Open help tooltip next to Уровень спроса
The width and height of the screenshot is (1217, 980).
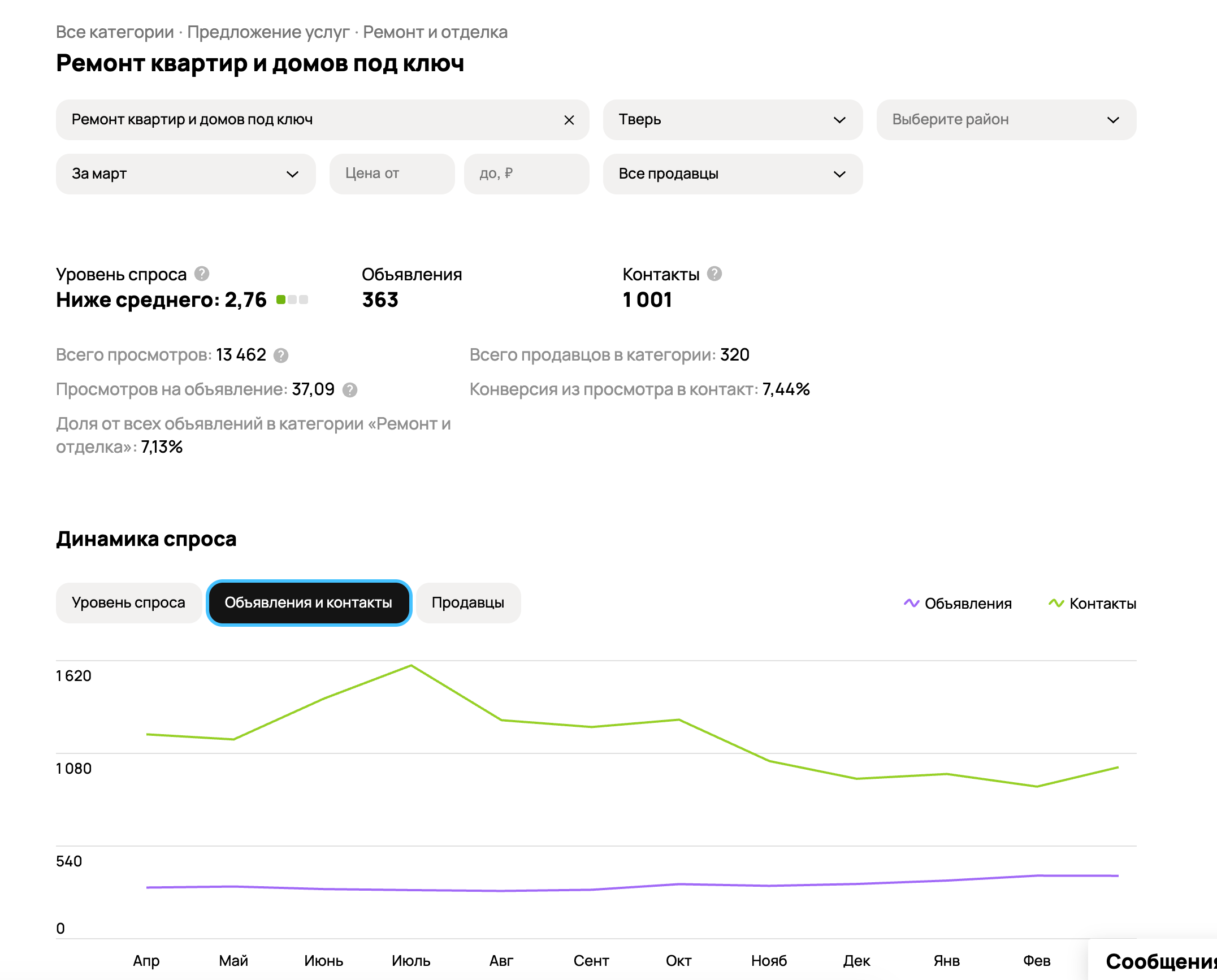point(202,274)
